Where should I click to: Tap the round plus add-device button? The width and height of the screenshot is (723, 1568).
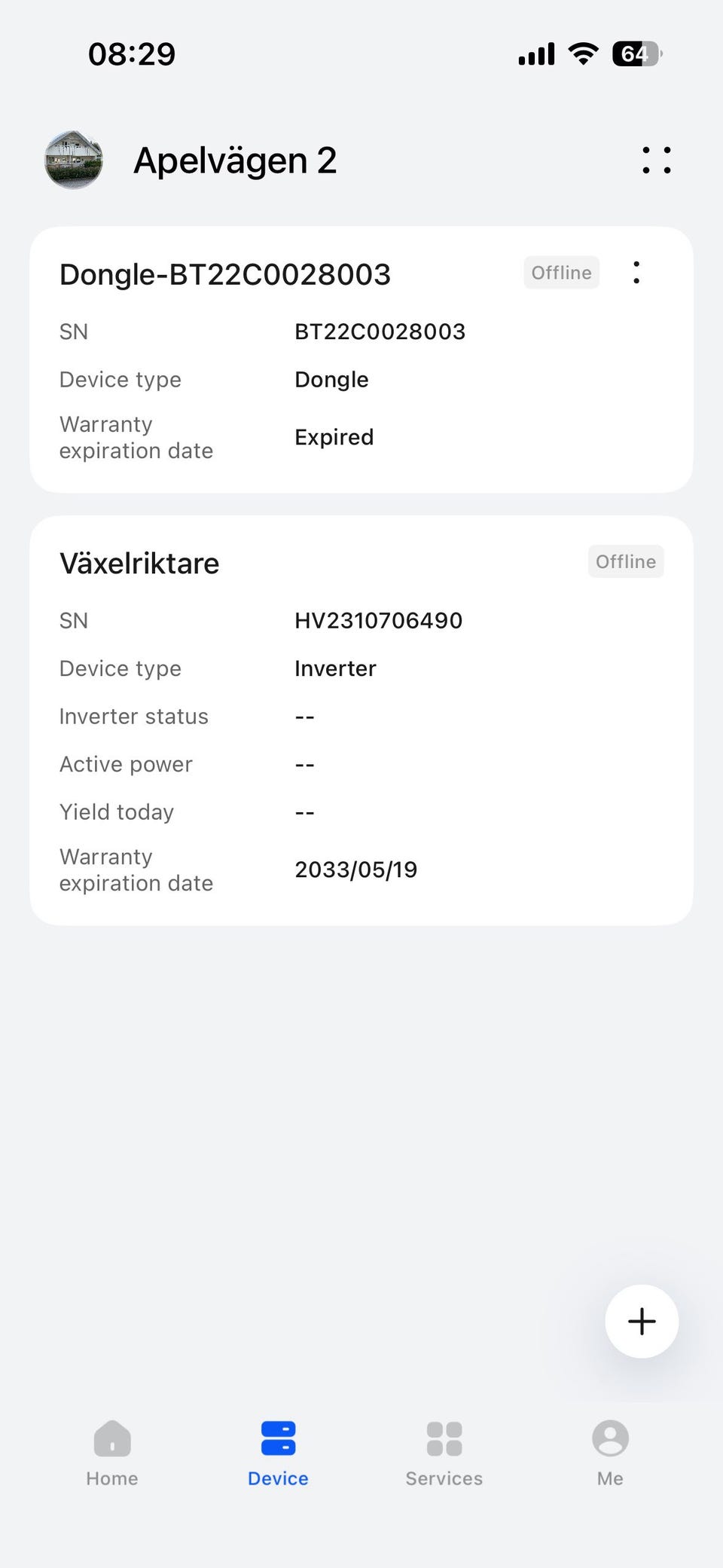coord(642,1321)
